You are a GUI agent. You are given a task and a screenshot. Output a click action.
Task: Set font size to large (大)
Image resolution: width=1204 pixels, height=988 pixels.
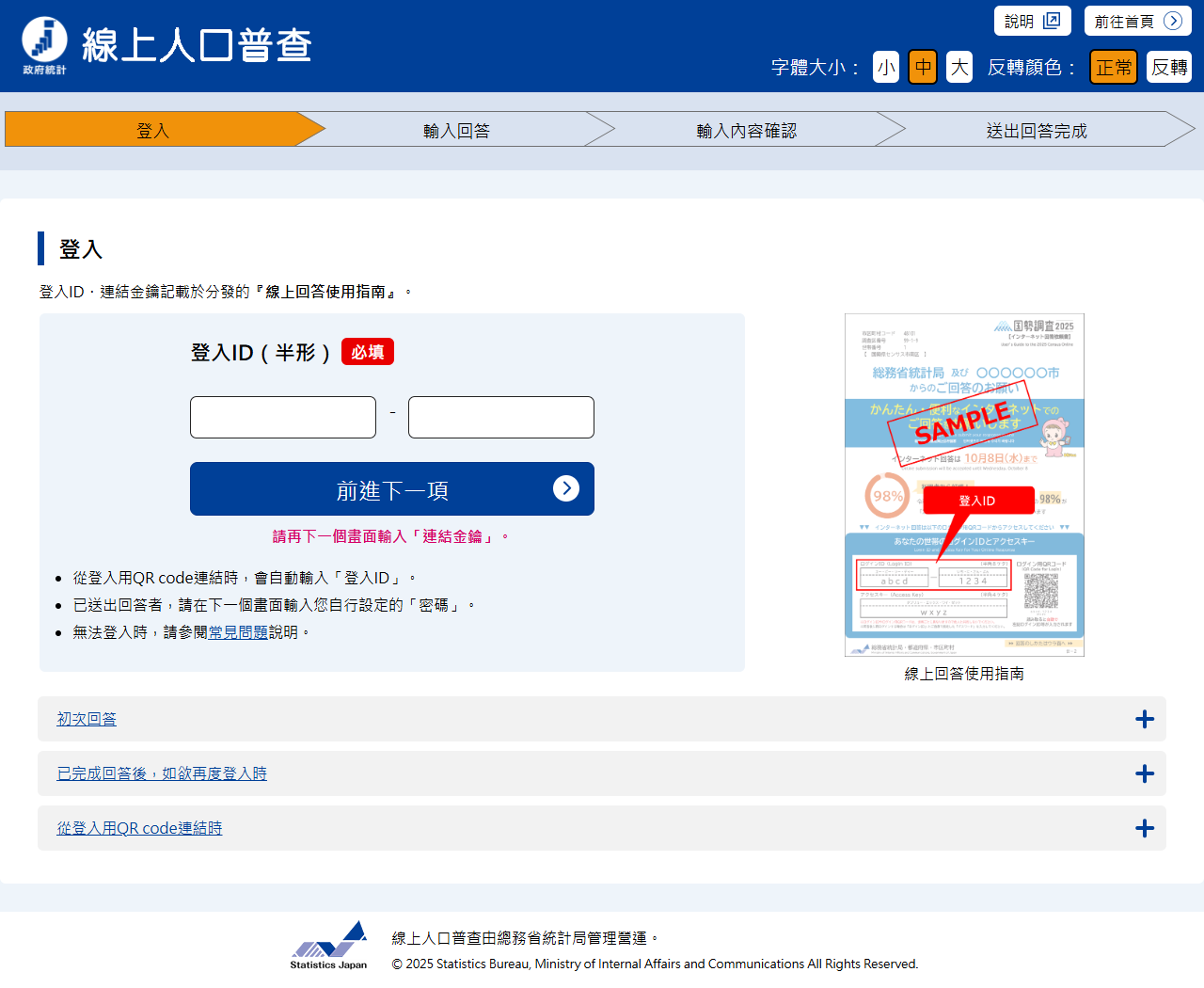pyautogui.click(x=958, y=67)
